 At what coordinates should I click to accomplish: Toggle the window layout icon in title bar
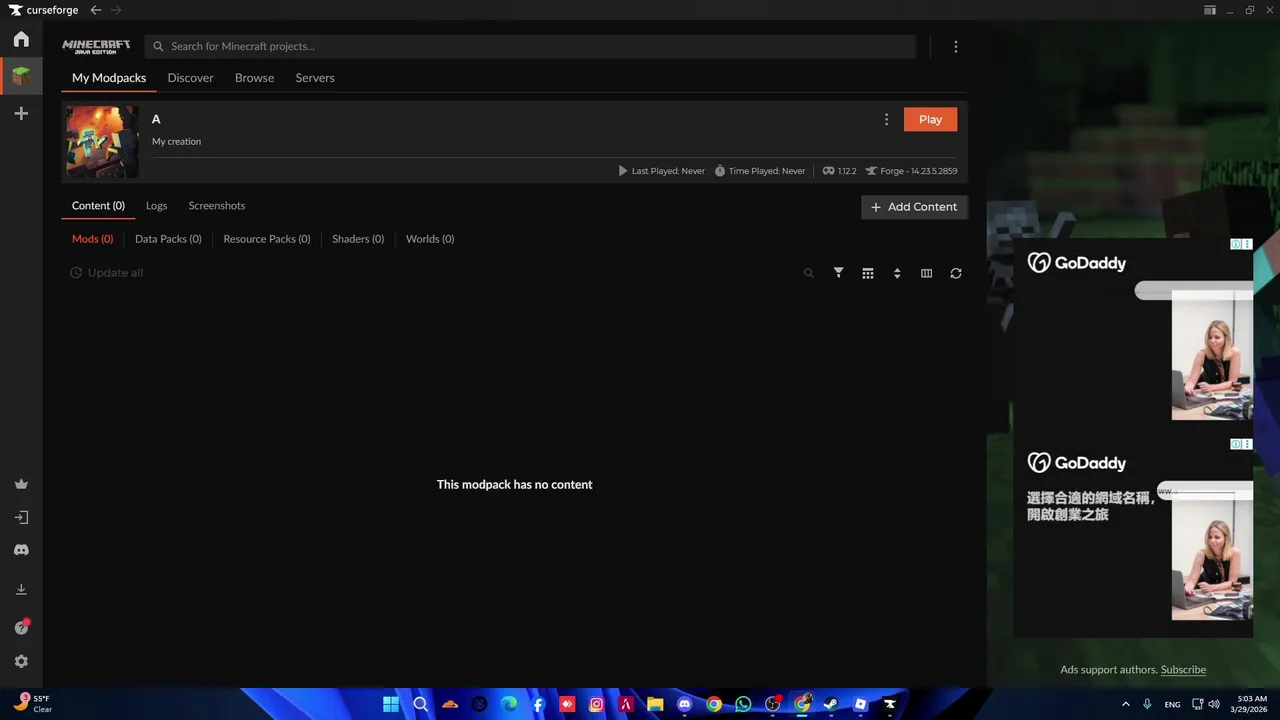(x=1210, y=10)
